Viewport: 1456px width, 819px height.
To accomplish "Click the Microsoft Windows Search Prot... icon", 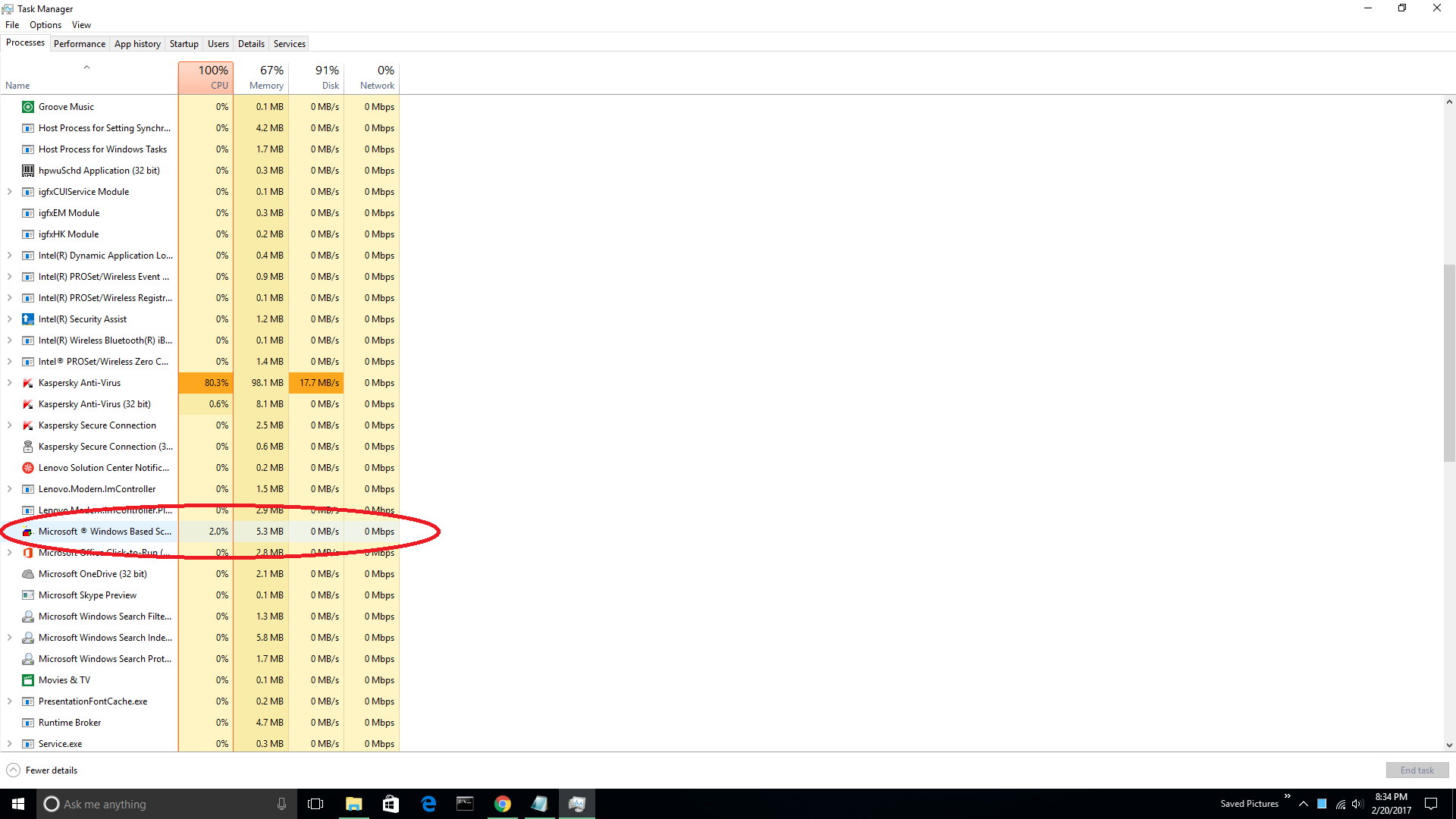I will point(28,659).
